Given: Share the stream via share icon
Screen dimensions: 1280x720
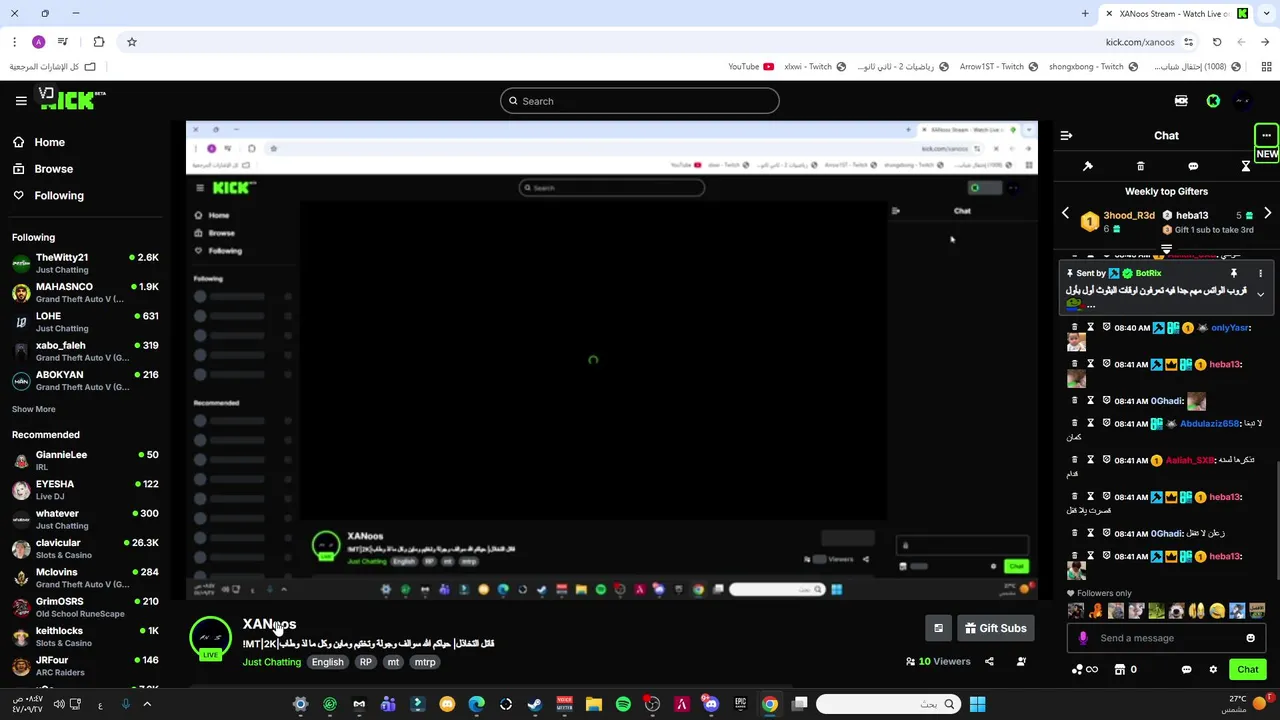Looking at the screenshot, I should tap(989, 661).
